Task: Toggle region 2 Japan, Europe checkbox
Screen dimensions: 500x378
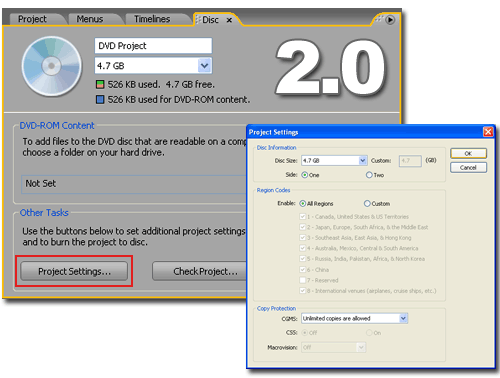Action: [x=303, y=227]
